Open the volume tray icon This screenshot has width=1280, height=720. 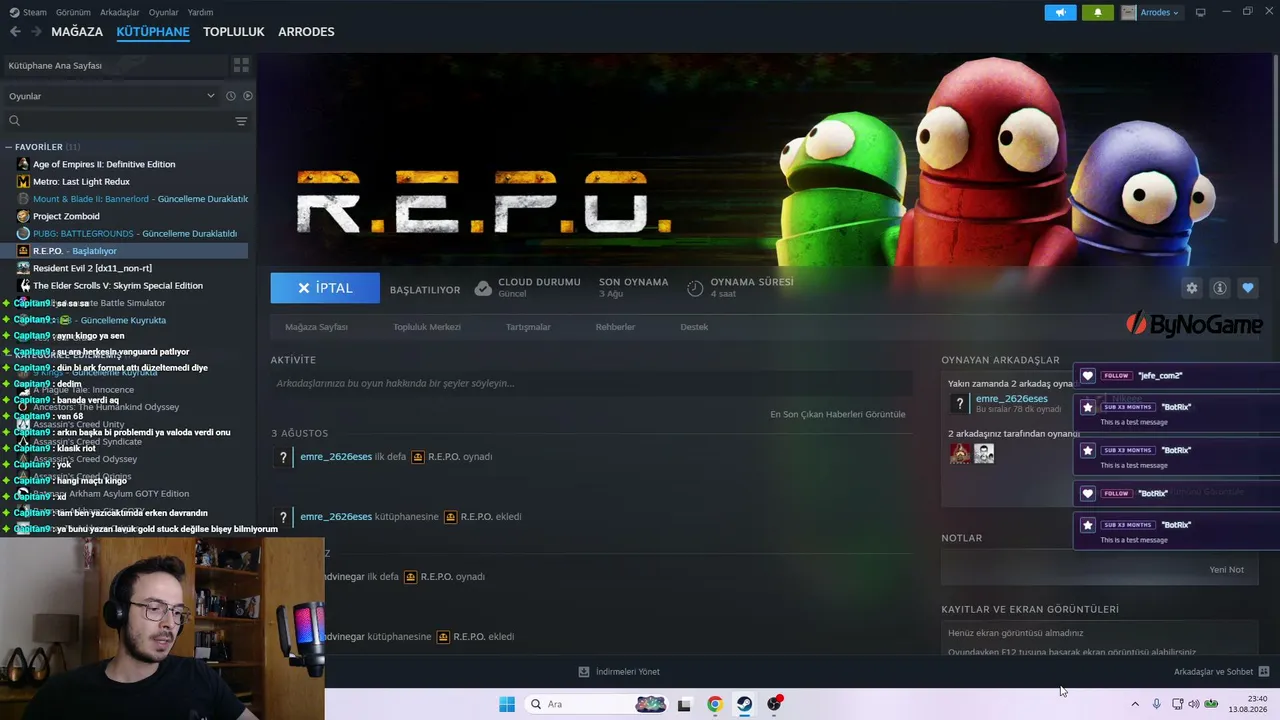(x=1194, y=704)
